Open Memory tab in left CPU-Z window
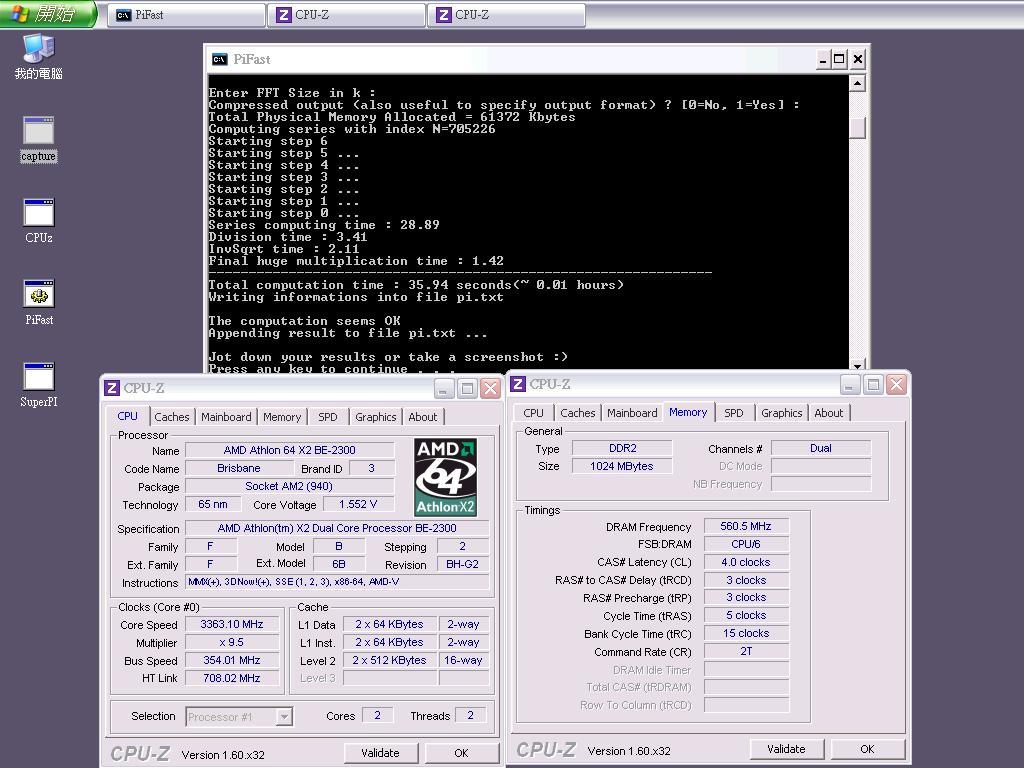 tap(282, 417)
